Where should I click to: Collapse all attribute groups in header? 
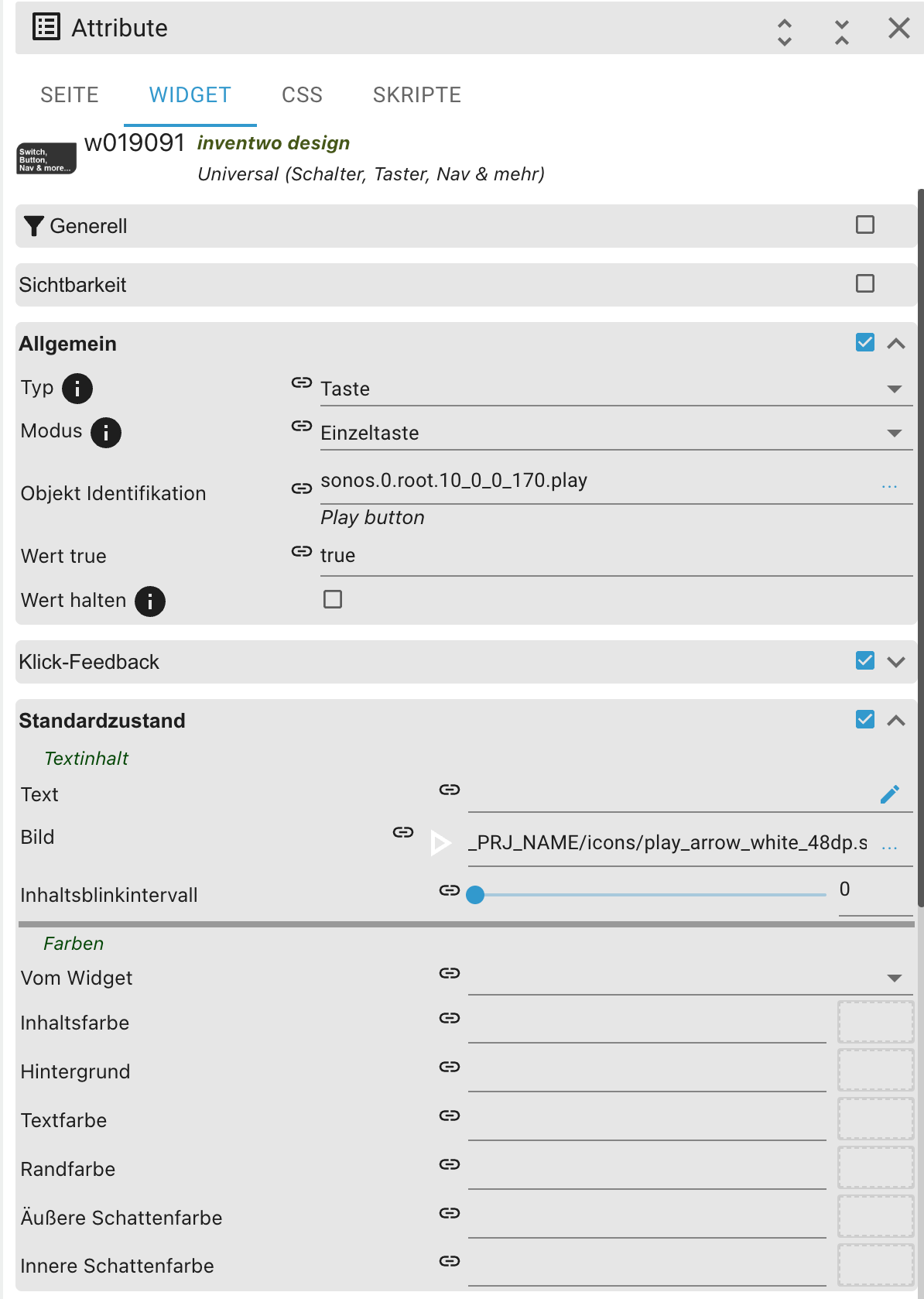[x=842, y=32]
